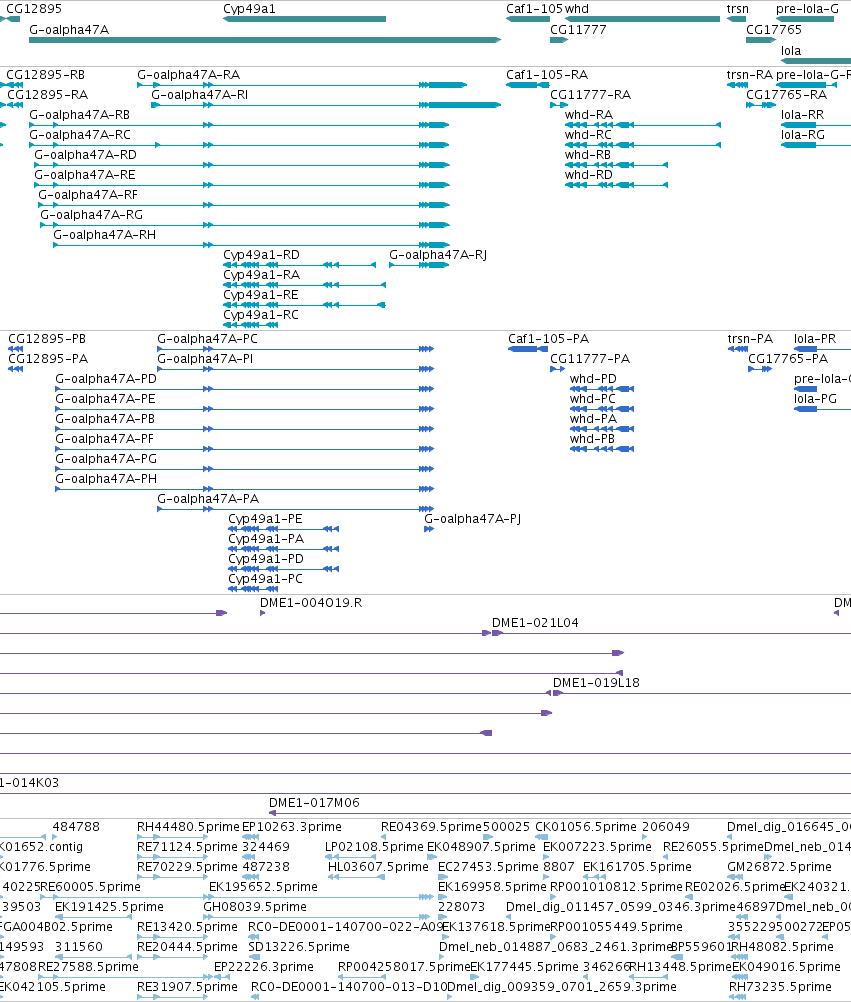Open transcript lola-RG
The image size is (851, 1002).
[x=802, y=135]
